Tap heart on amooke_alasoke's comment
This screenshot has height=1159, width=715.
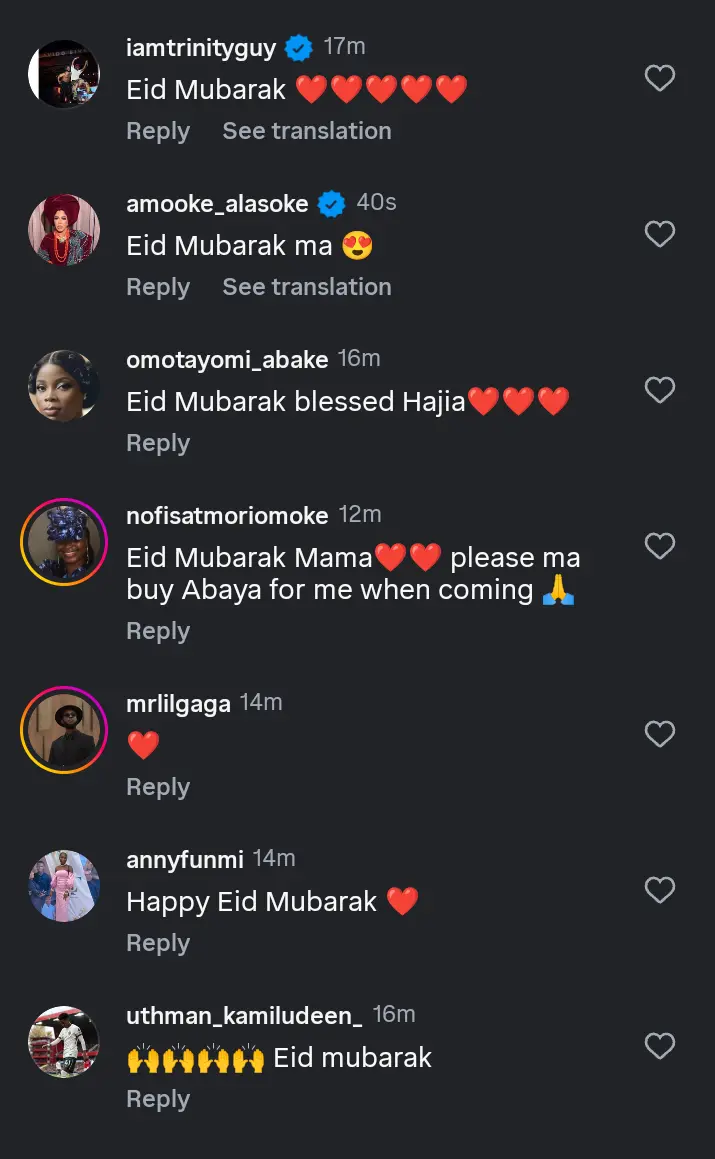click(x=659, y=234)
